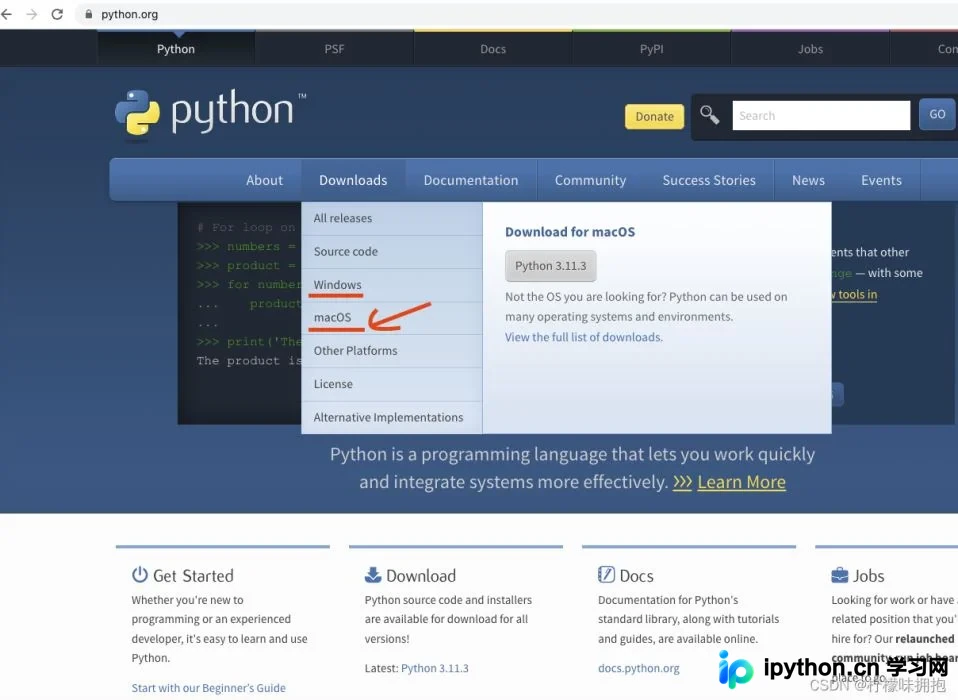Viewport: 958px width, 700px height.
Task: Switch to the PyPI top bar tab
Action: tap(652, 49)
